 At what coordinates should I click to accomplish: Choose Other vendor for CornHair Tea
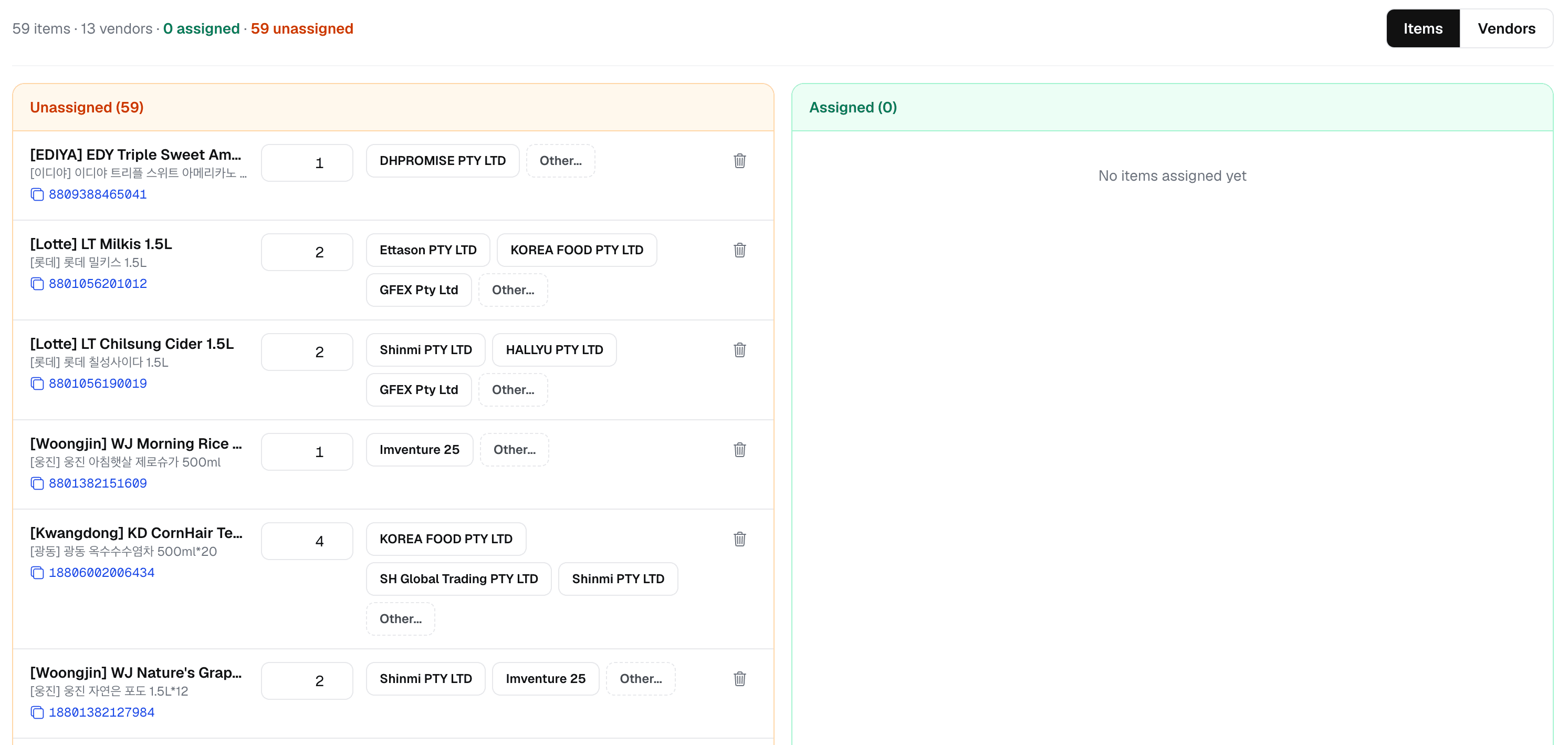[x=401, y=619]
